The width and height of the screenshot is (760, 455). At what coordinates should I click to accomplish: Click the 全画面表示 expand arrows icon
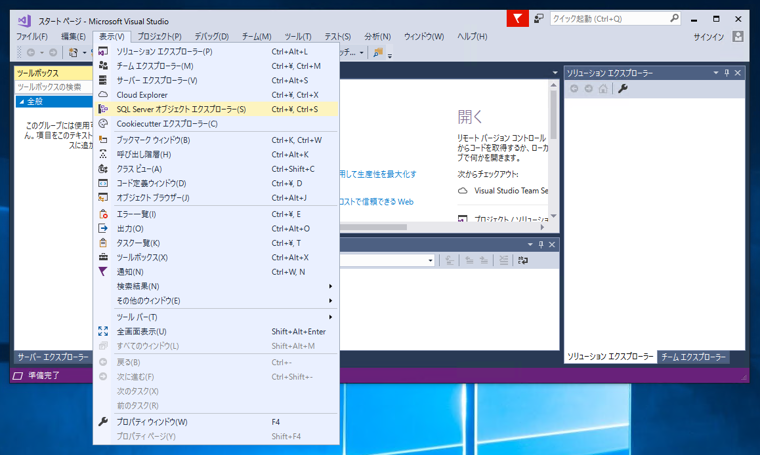tap(103, 331)
